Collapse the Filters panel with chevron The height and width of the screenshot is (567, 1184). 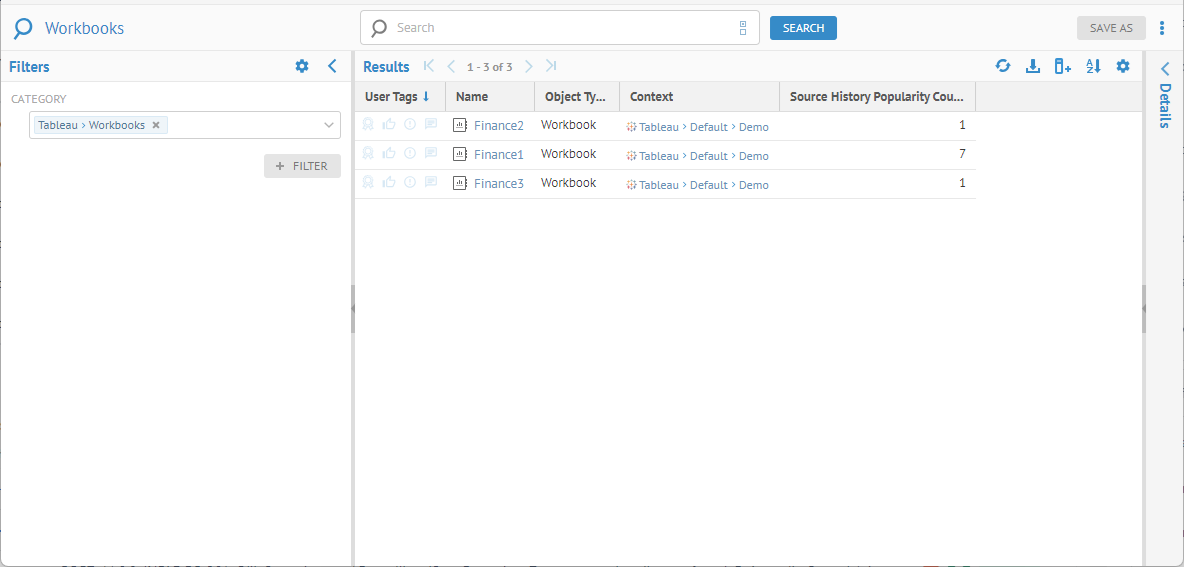pos(332,66)
